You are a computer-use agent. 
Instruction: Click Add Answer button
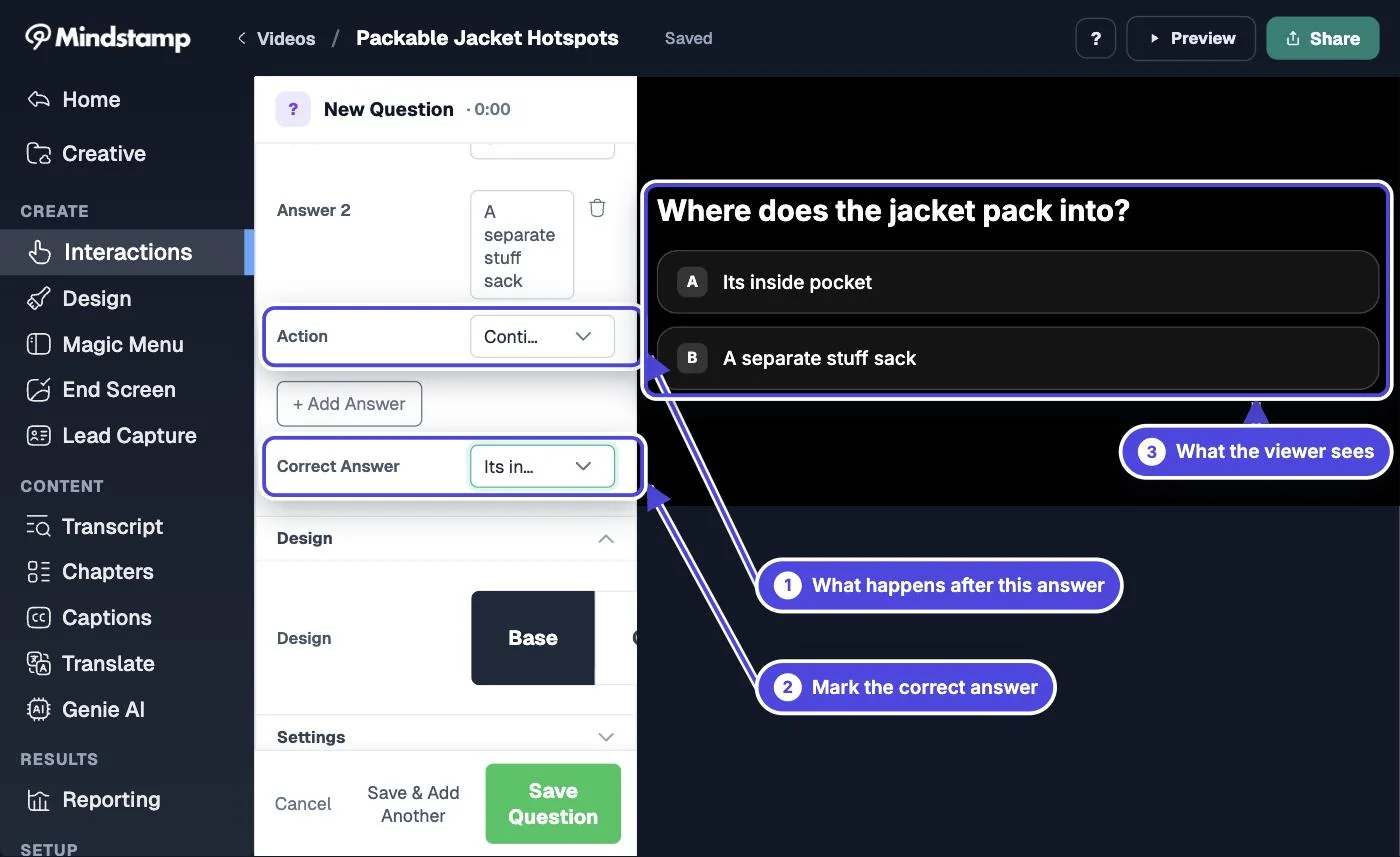(349, 404)
